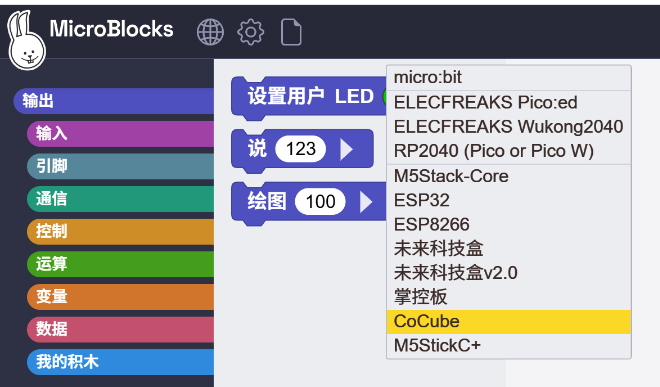660x387 pixels.
Task: Expand the 绘图 block arrow
Action: [x=366, y=202]
